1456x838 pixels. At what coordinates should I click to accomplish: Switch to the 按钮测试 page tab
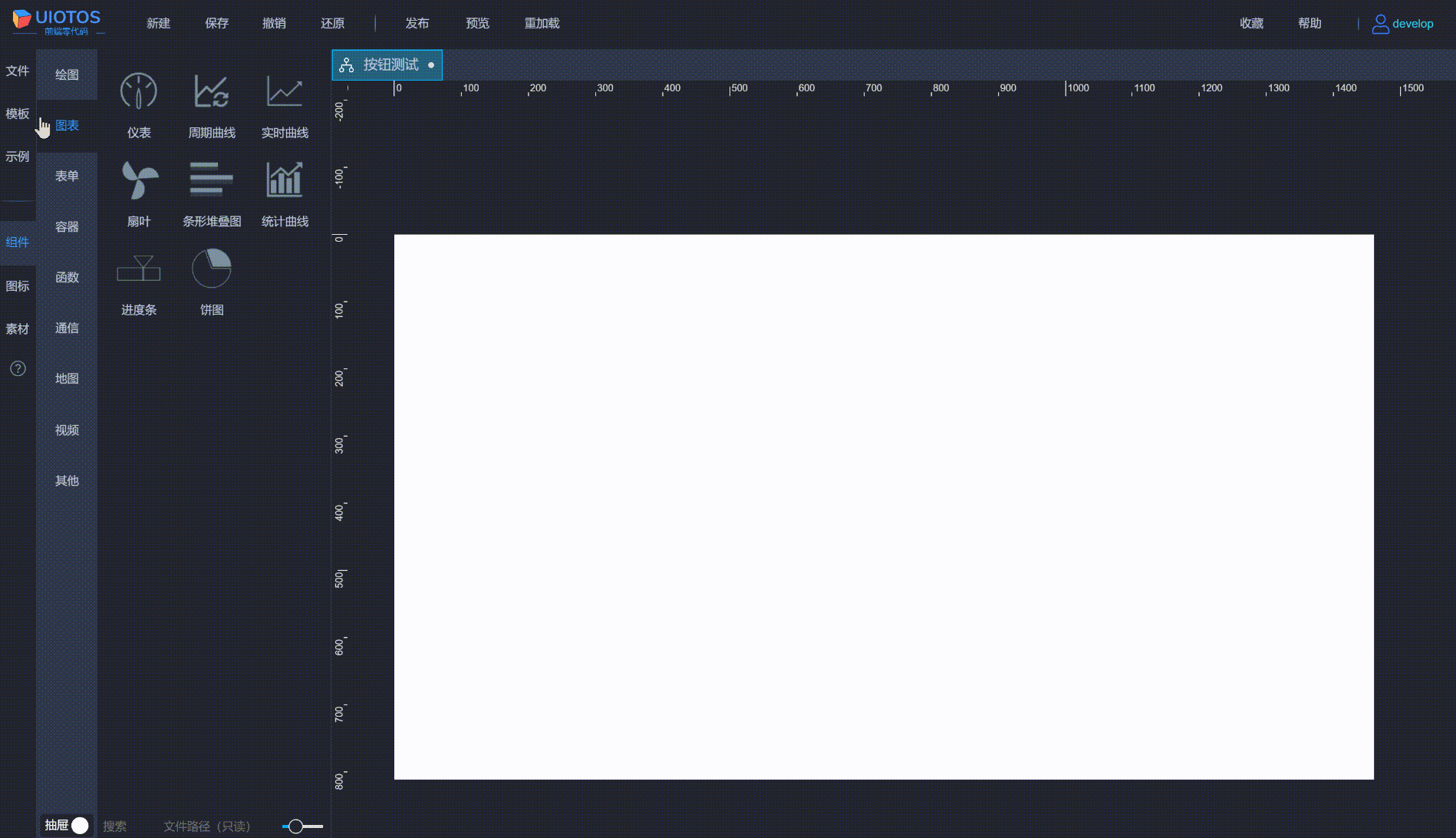click(387, 64)
